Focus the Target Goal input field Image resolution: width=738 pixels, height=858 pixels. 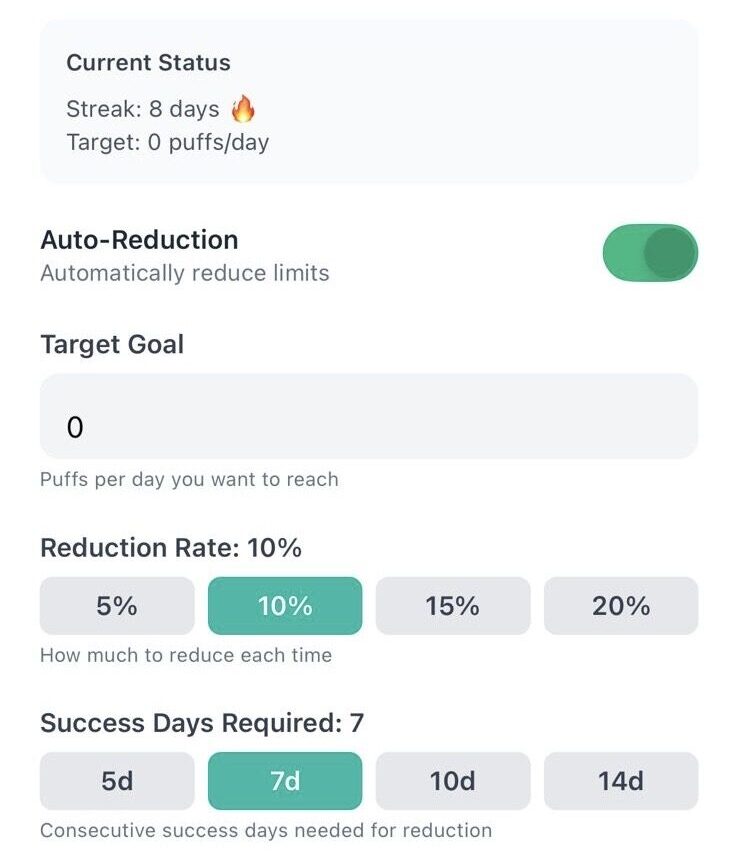(x=369, y=427)
